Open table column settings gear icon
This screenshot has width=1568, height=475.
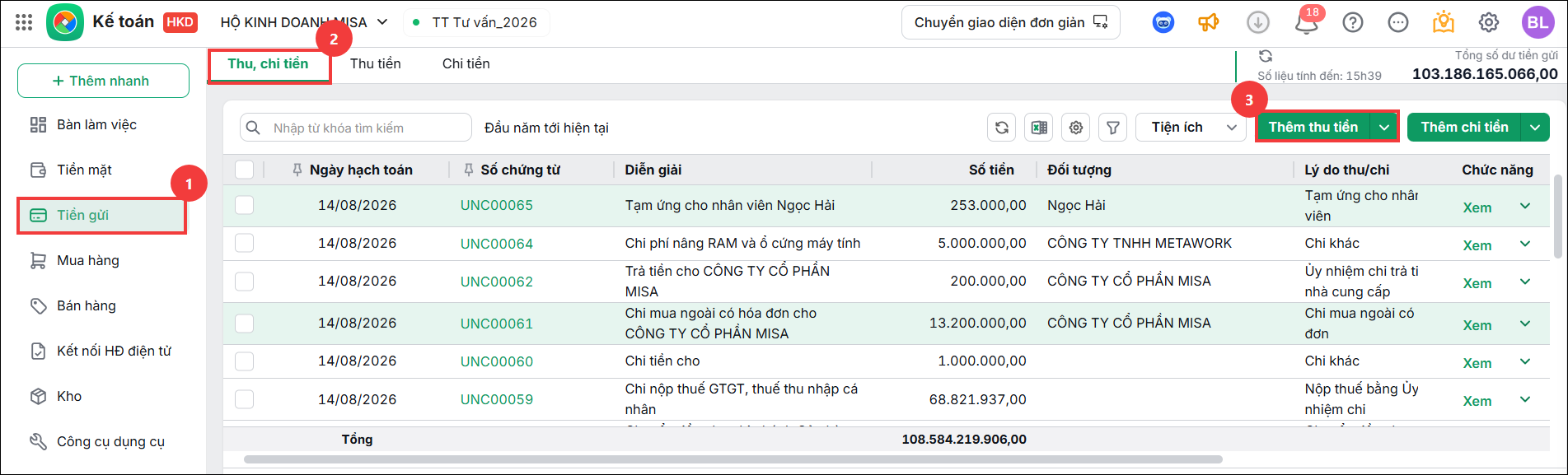[x=1076, y=128]
